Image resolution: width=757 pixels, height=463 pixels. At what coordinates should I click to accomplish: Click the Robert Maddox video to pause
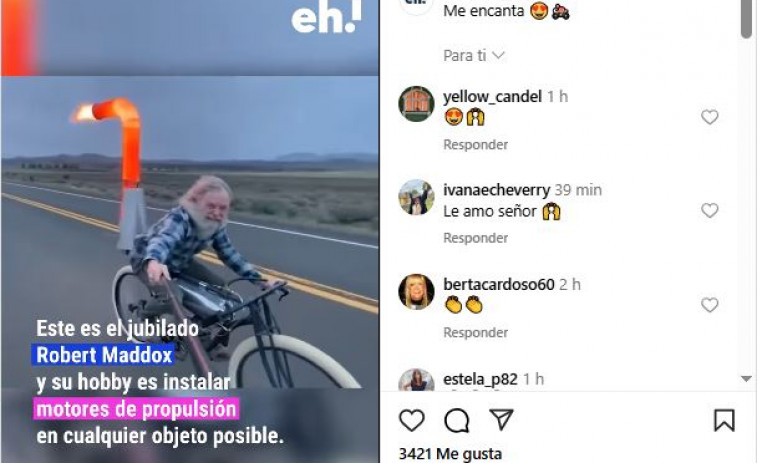[190, 232]
